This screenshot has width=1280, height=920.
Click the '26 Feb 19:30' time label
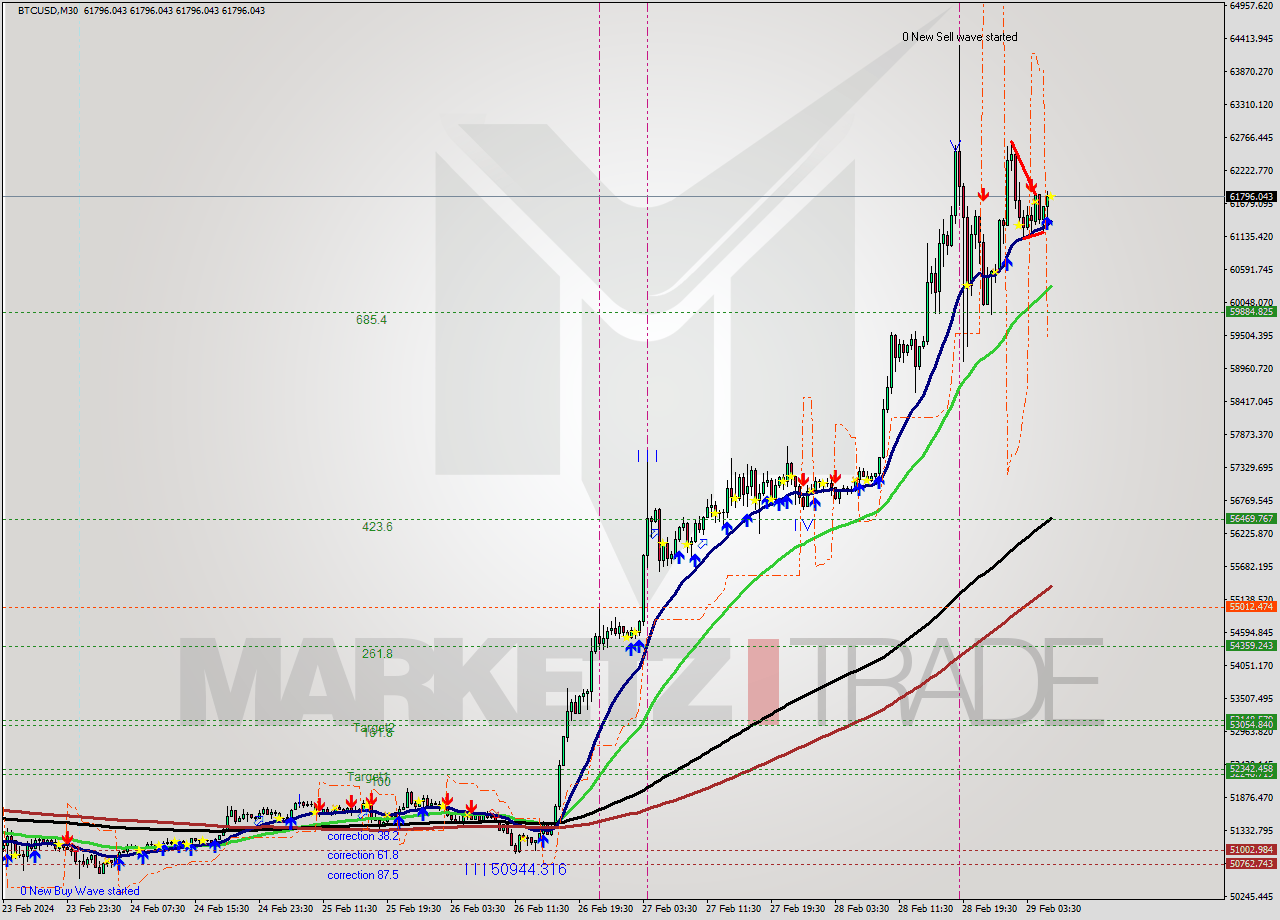606,910
